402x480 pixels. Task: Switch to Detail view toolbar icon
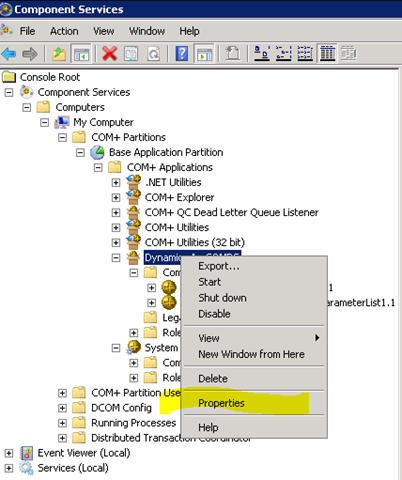tap(327, 53)
